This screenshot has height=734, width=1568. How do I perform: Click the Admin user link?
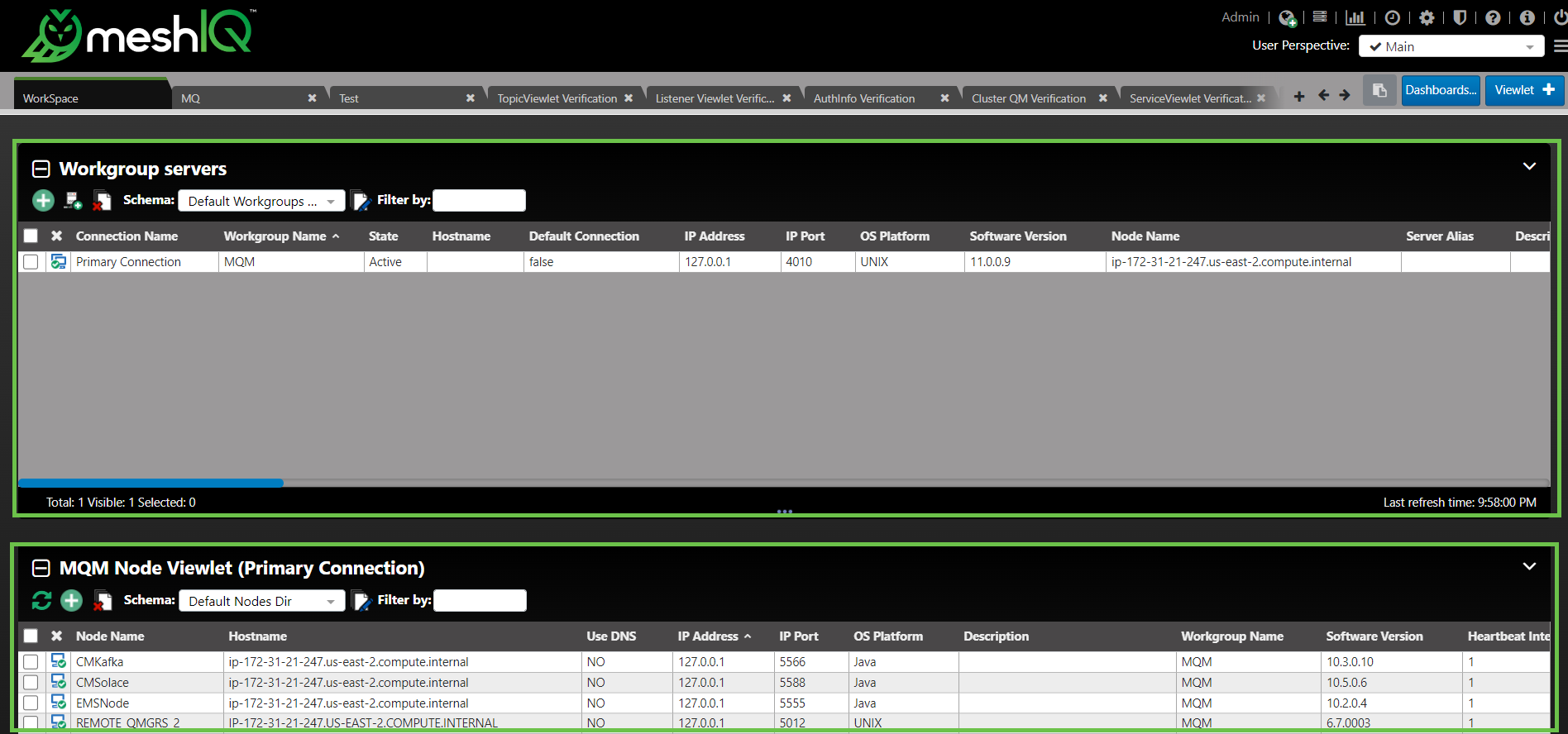[x=1240, y=17]
